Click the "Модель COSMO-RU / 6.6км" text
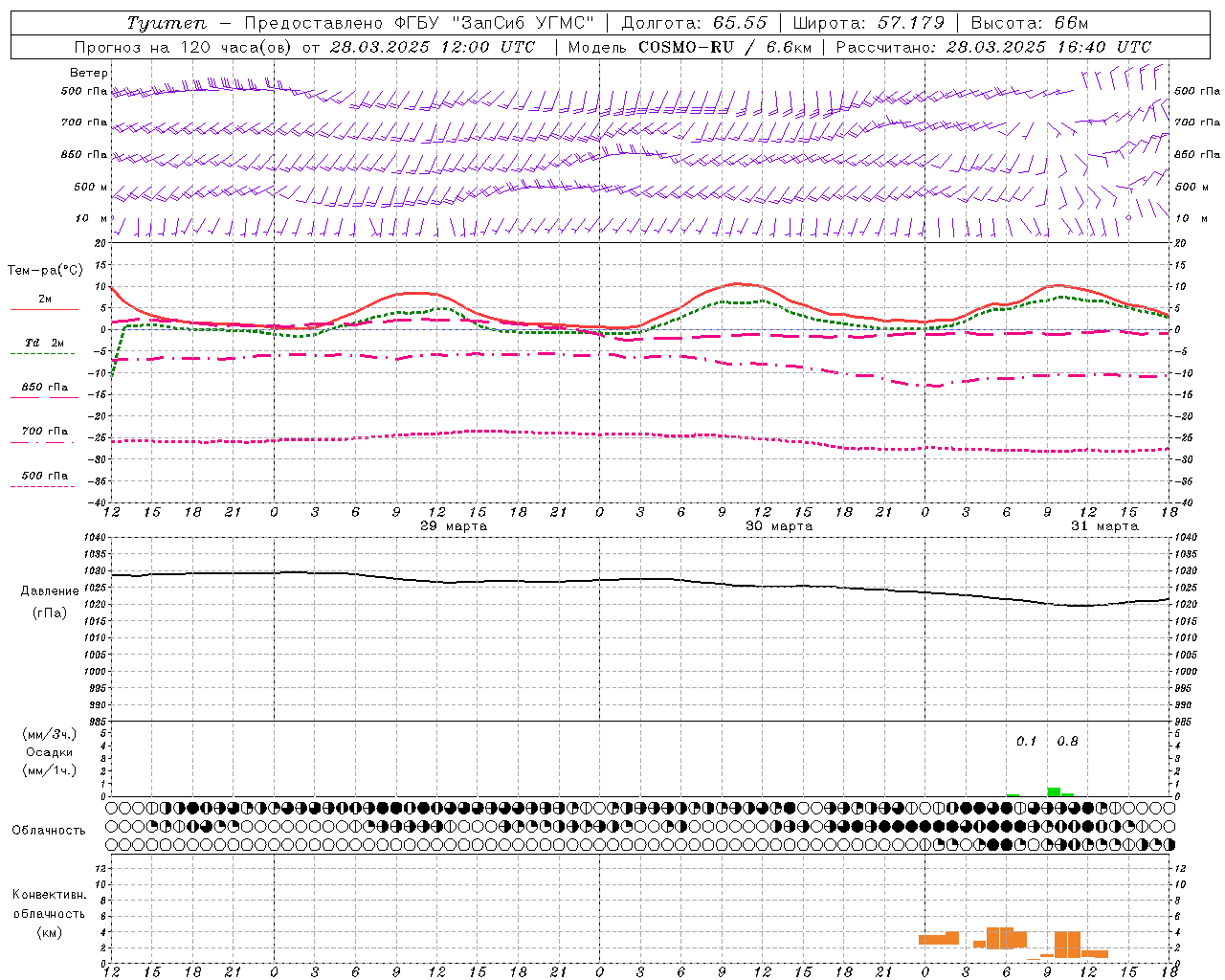The width and height of the screenshot is (1225, 980). click(x=689, y=47)
